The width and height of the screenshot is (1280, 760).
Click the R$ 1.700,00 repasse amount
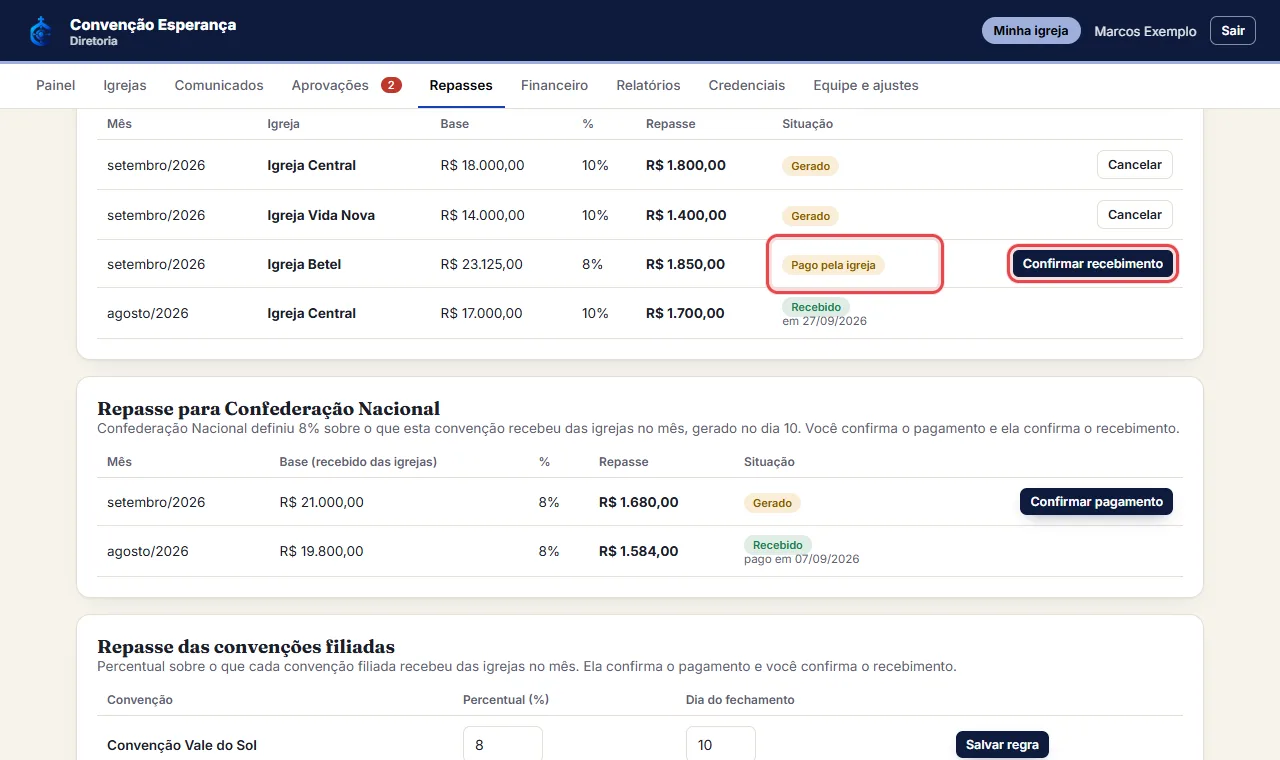(685, 313)
